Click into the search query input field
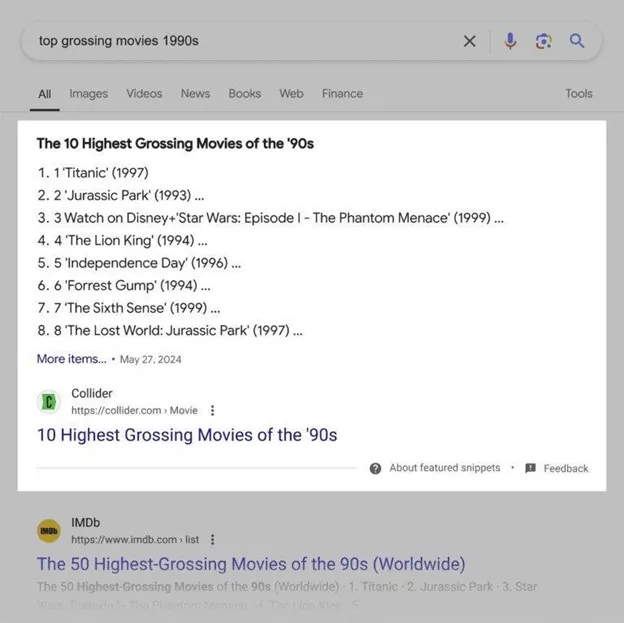This screenshot has height=623, width=624. [247, 41]
